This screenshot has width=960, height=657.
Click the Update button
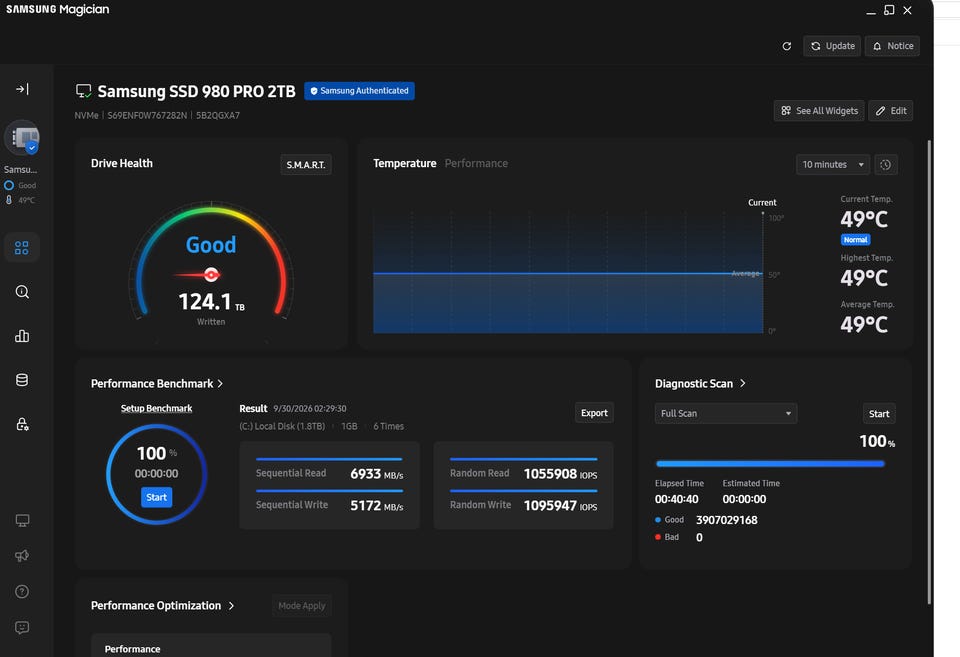(832, 46)
